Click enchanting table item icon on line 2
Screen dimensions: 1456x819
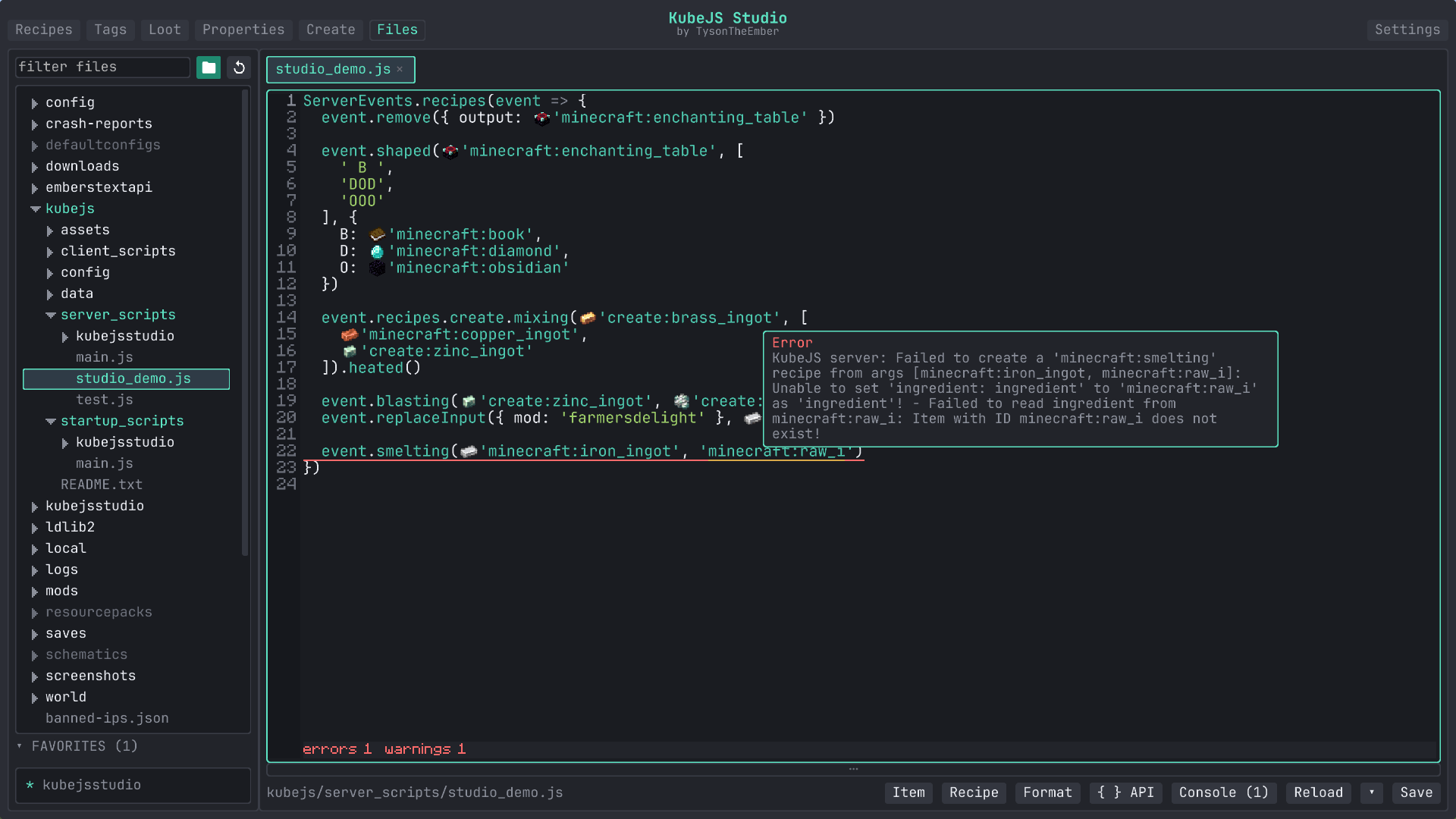tap(542, 118)
